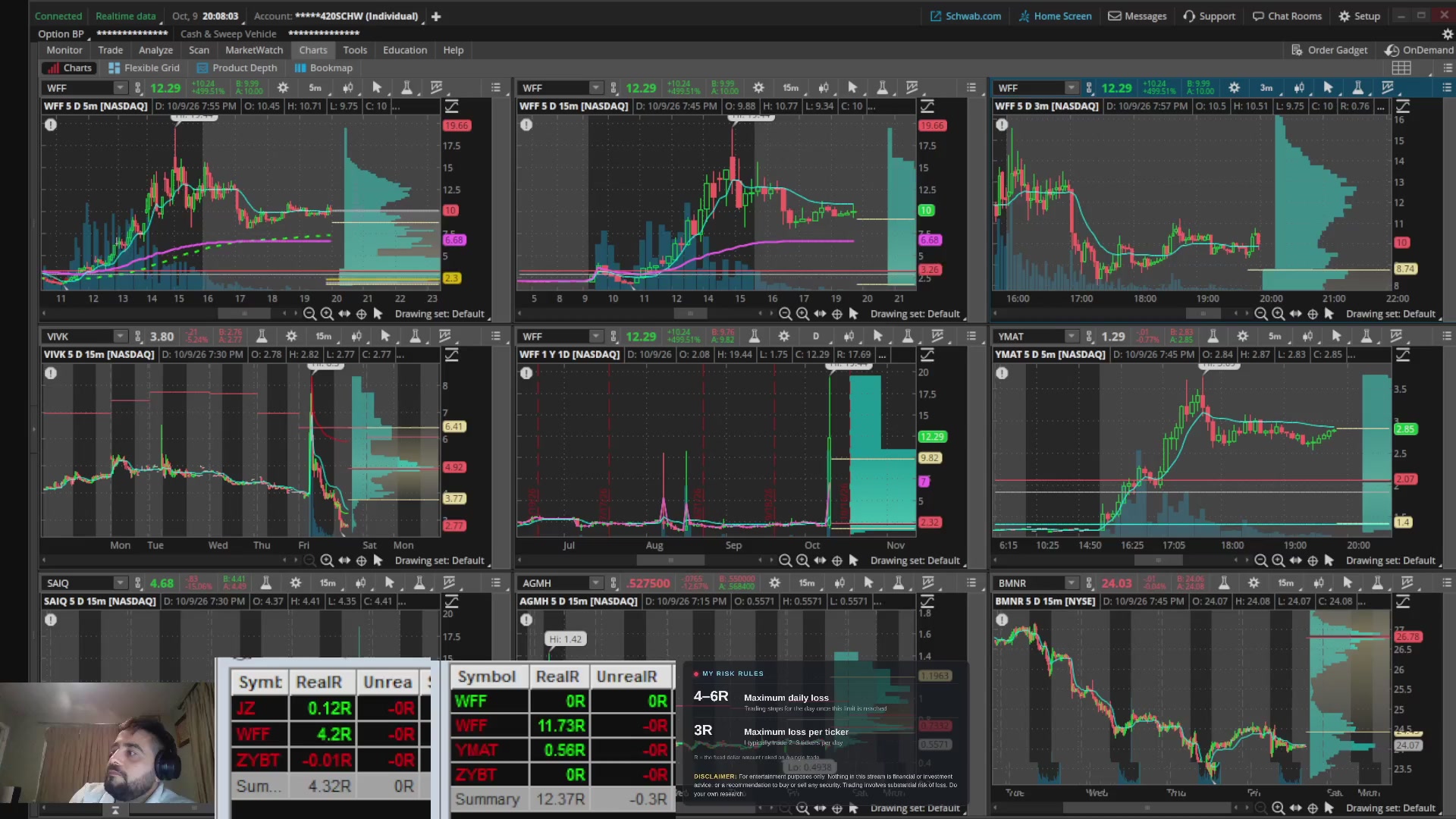Click the symbol link icon beside AGMH symbol
The image size is (1456, 819).
(x=613, y=583)
